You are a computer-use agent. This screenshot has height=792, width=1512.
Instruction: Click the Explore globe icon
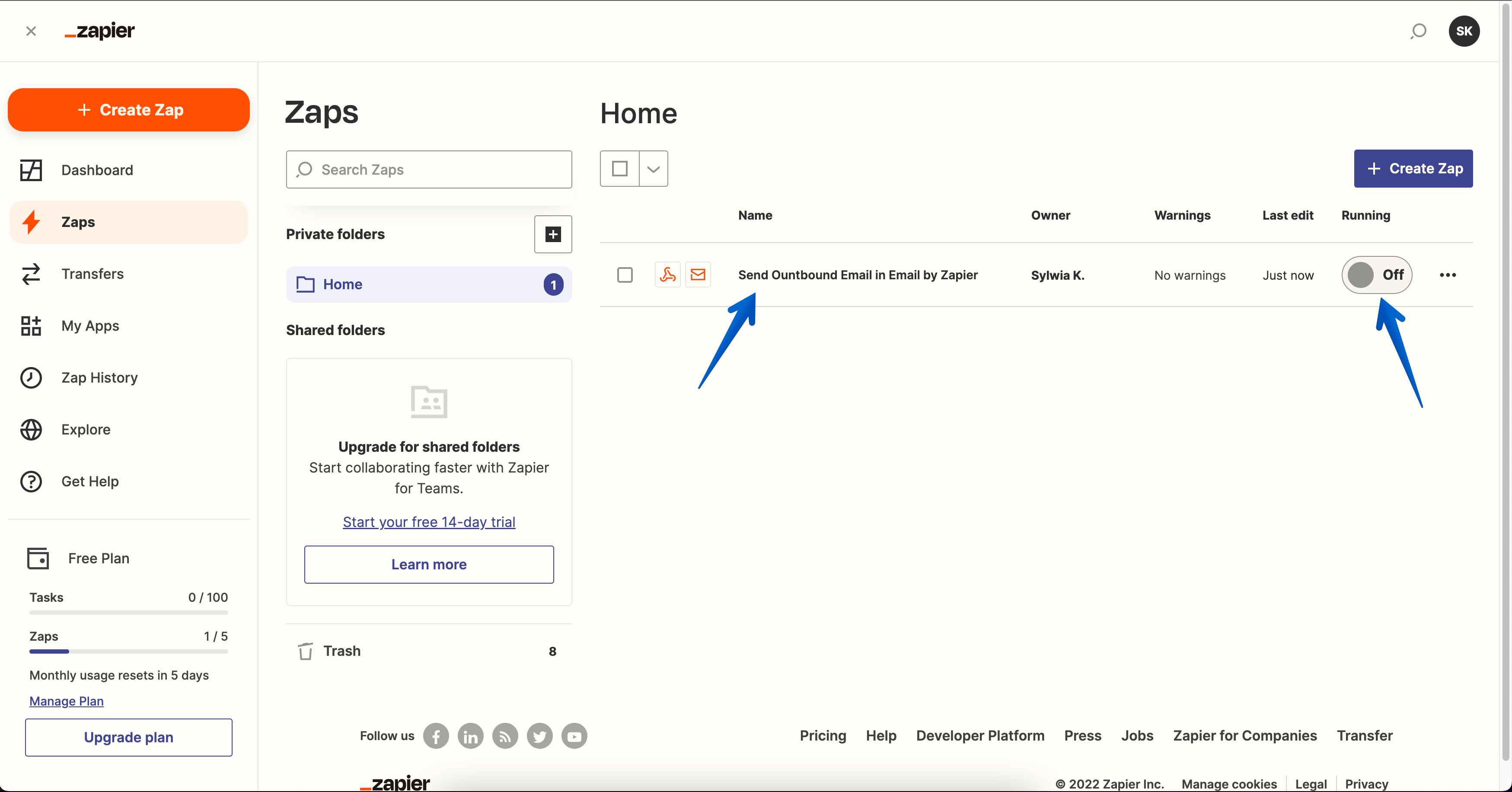click(x=31, y=430)
